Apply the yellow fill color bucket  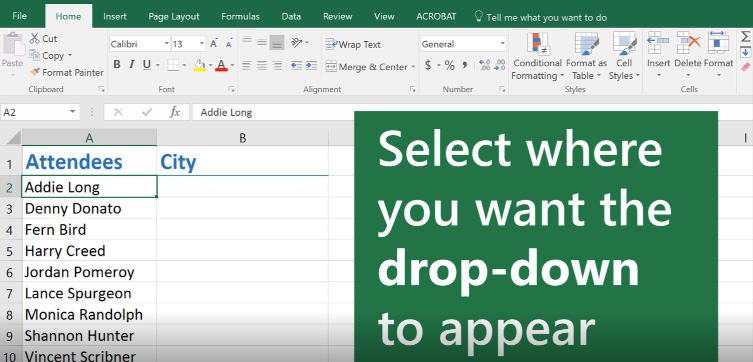coord(200,65)
